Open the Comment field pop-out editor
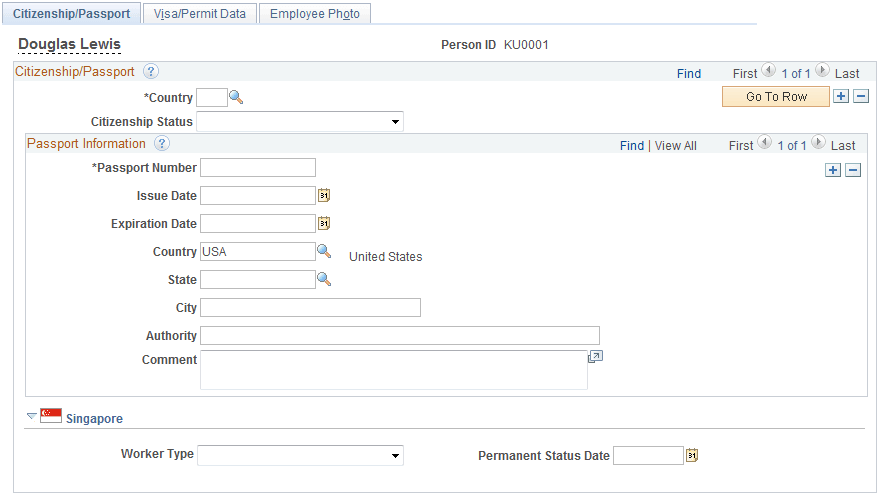 point(595,356)
